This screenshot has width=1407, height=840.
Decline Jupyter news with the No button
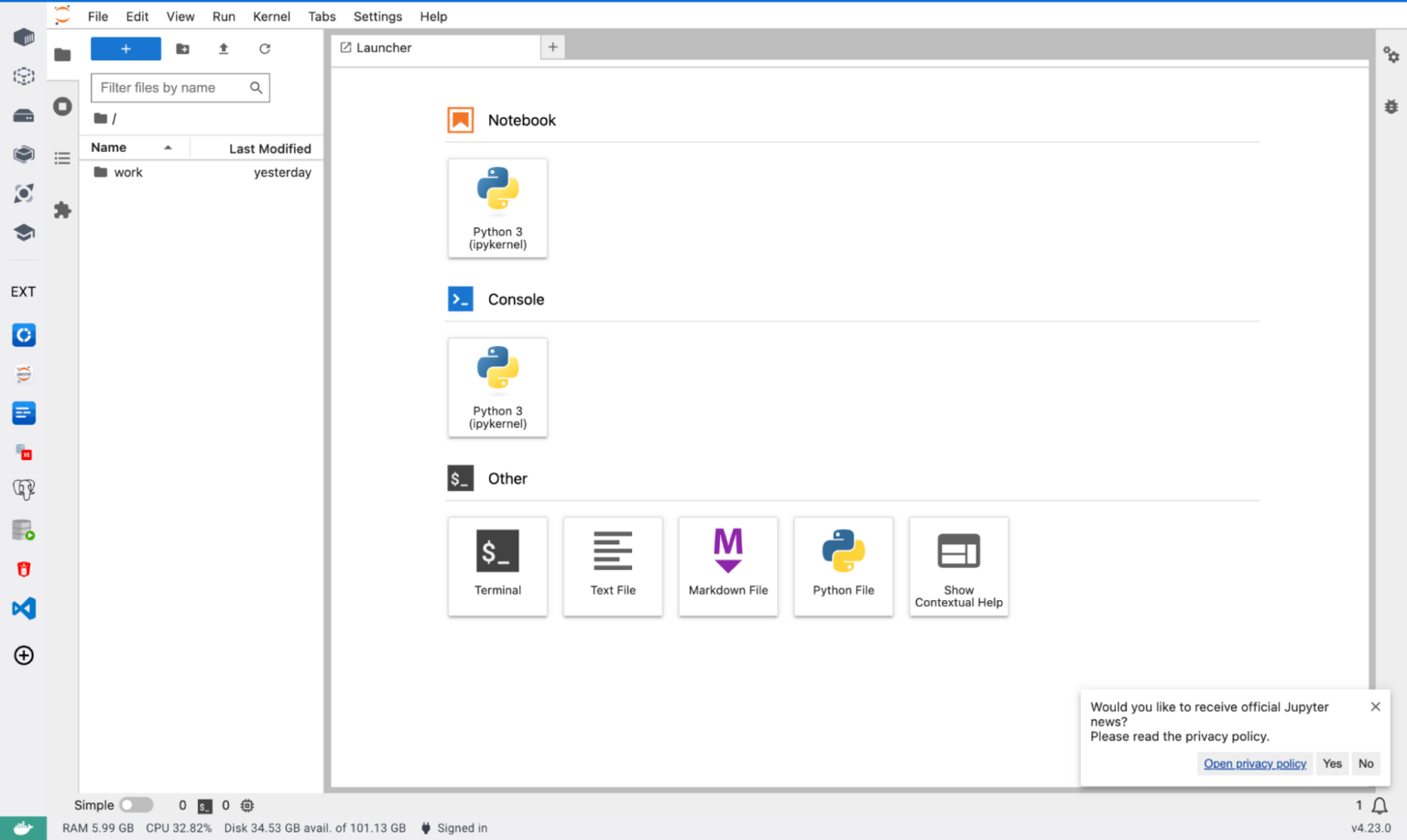click(1366, 763)
